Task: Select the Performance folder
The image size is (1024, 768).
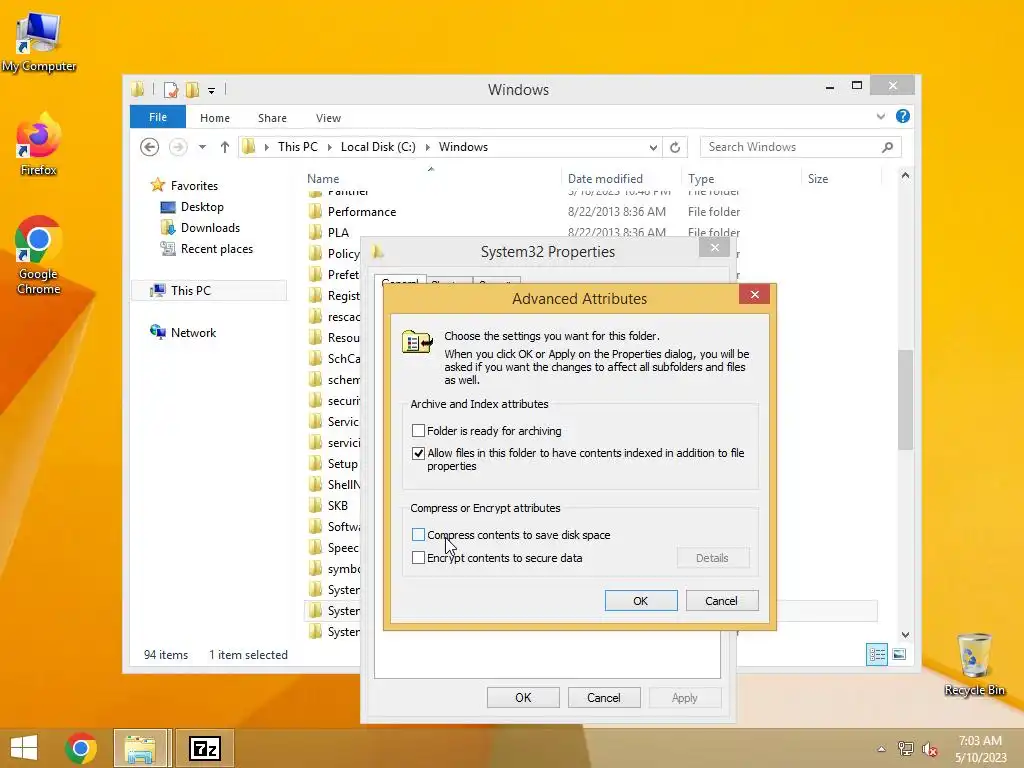Action: [362, 212]
